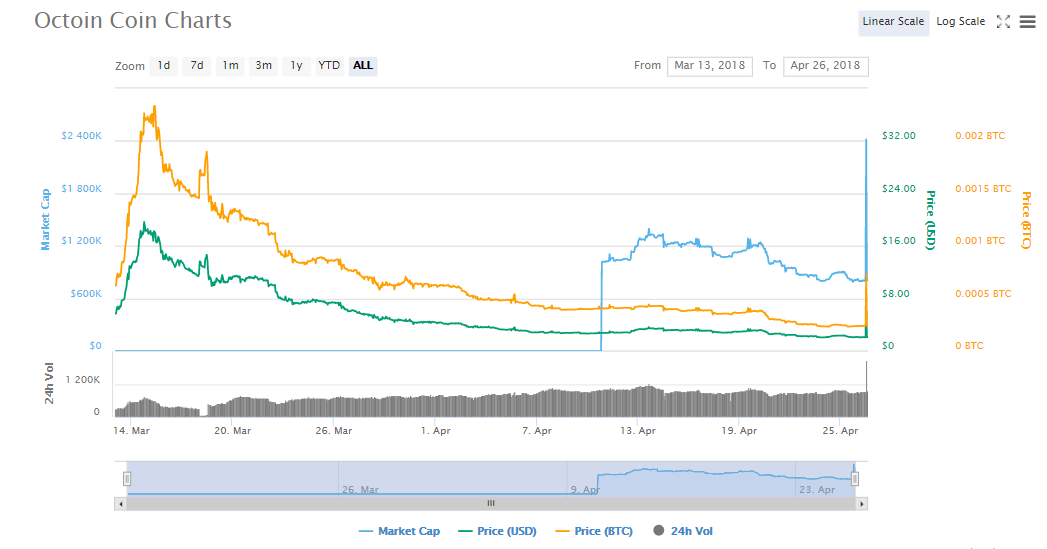
Task: Click the 24h Vol legend circle icon
Action: pos(658,530)
